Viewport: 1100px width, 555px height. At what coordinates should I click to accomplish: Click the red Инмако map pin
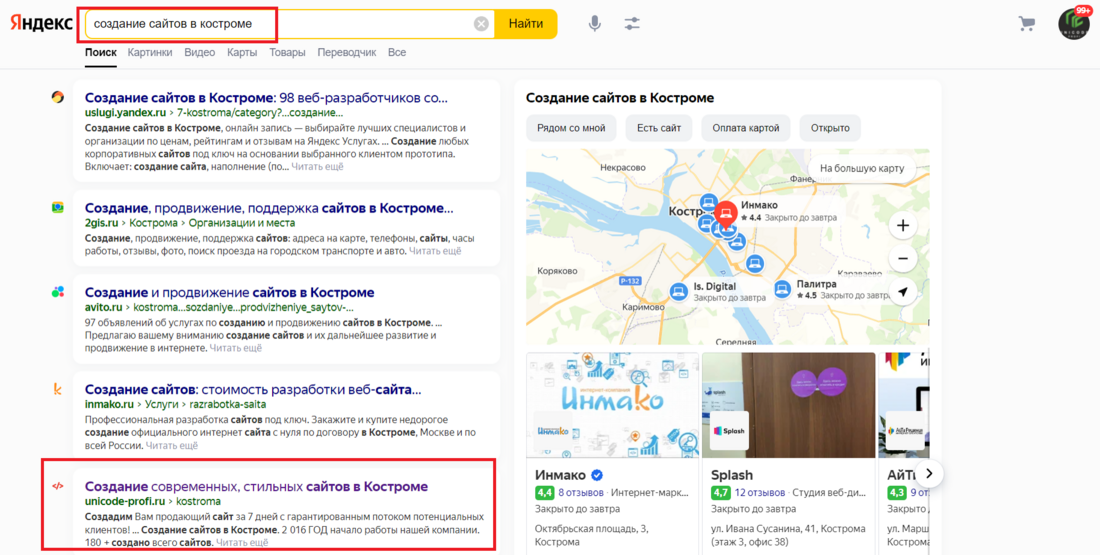point(726,214)
